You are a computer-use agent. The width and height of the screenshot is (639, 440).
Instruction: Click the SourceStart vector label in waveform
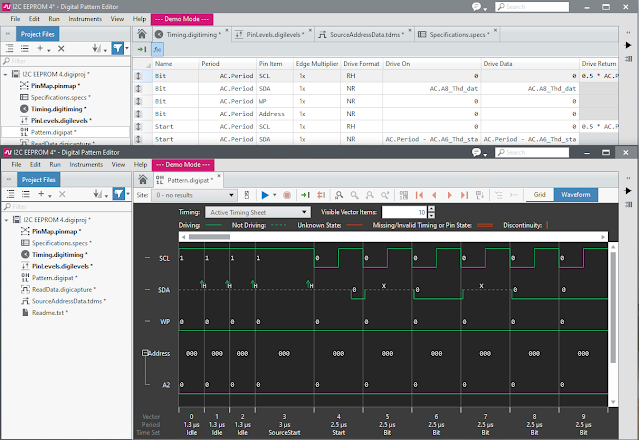284,433
